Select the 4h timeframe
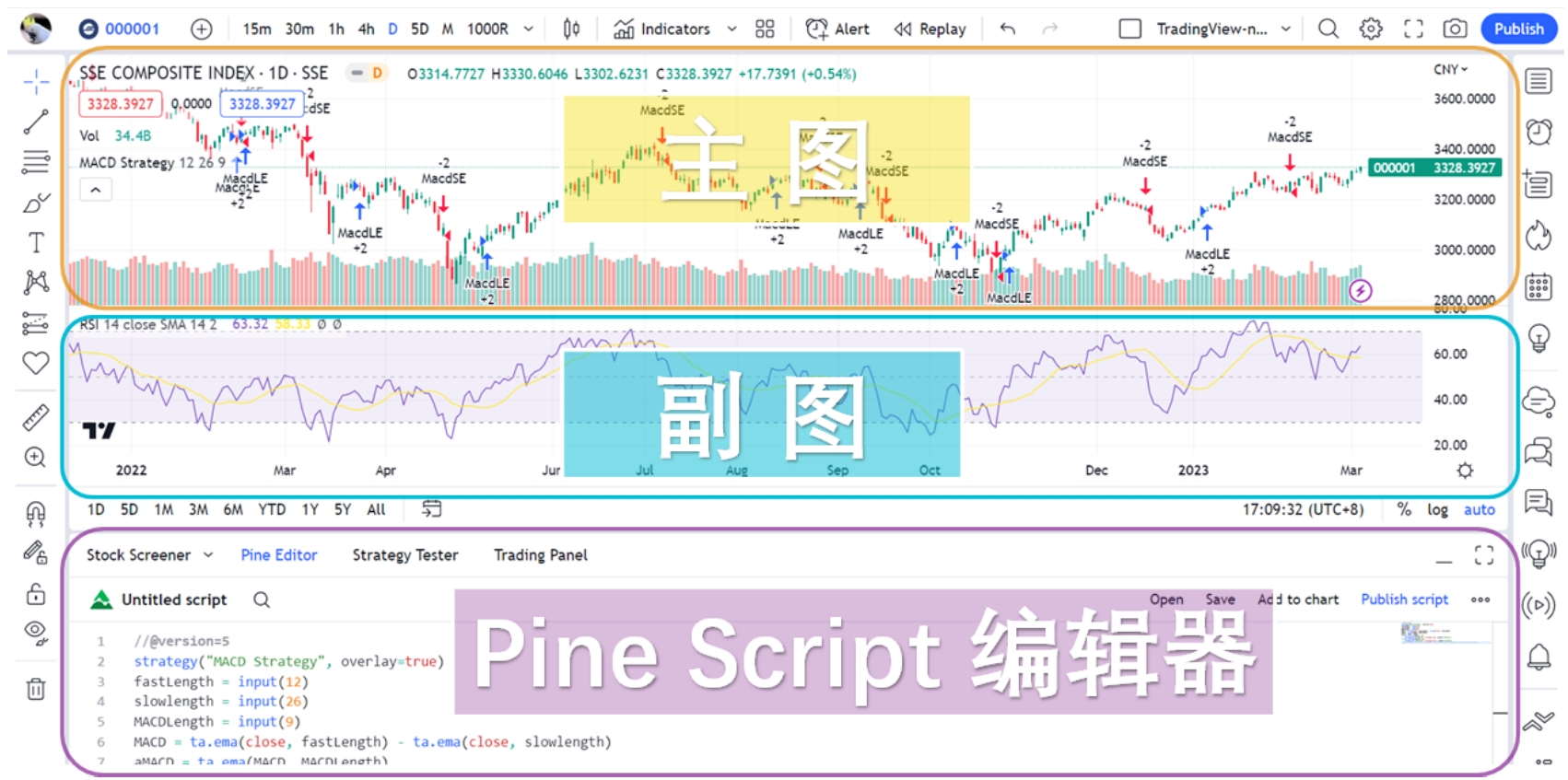This screenshot has width=1568, height=780. tap(366, 29)
